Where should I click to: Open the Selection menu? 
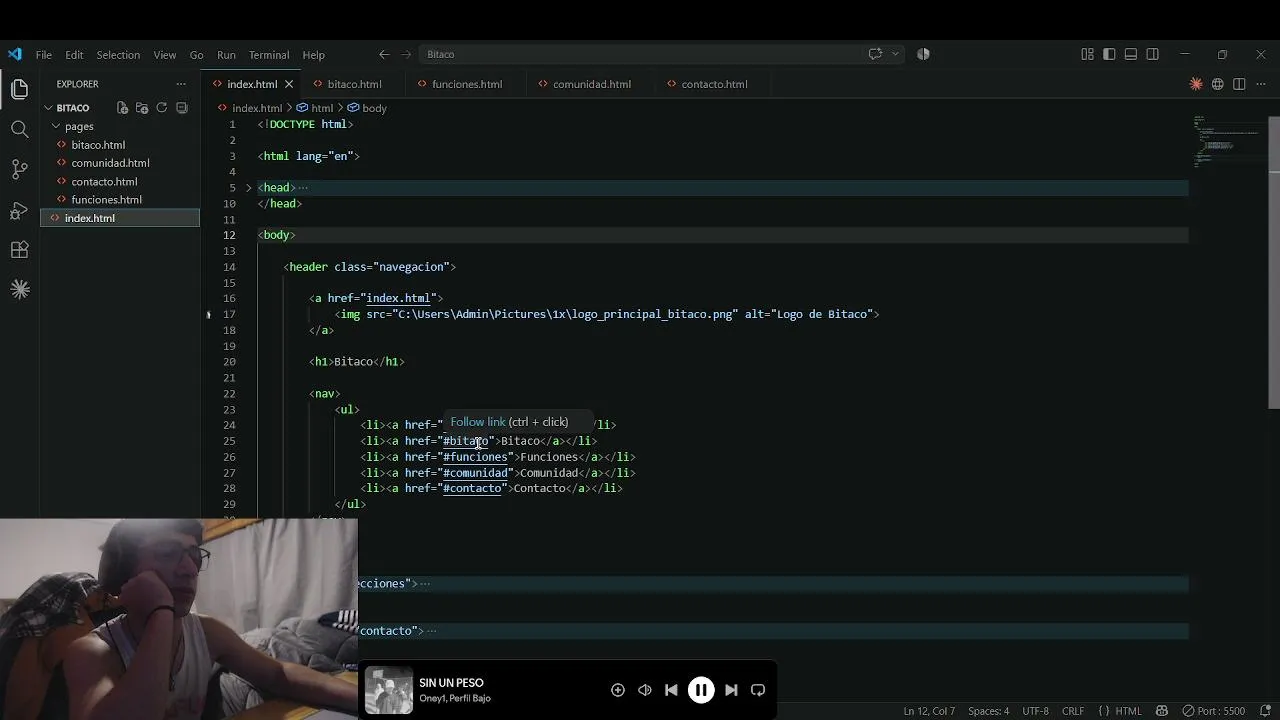coord(118,55)
